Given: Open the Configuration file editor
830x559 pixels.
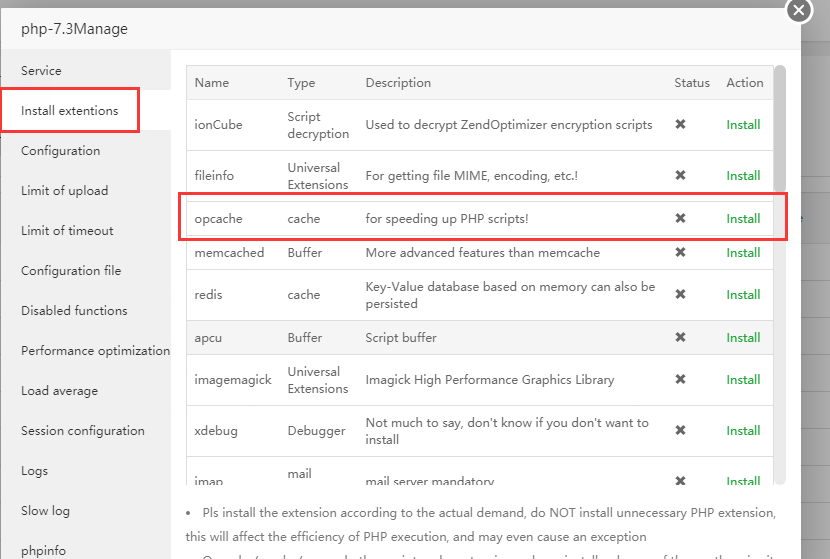Looking at the screenshot, I should (71, 271).
